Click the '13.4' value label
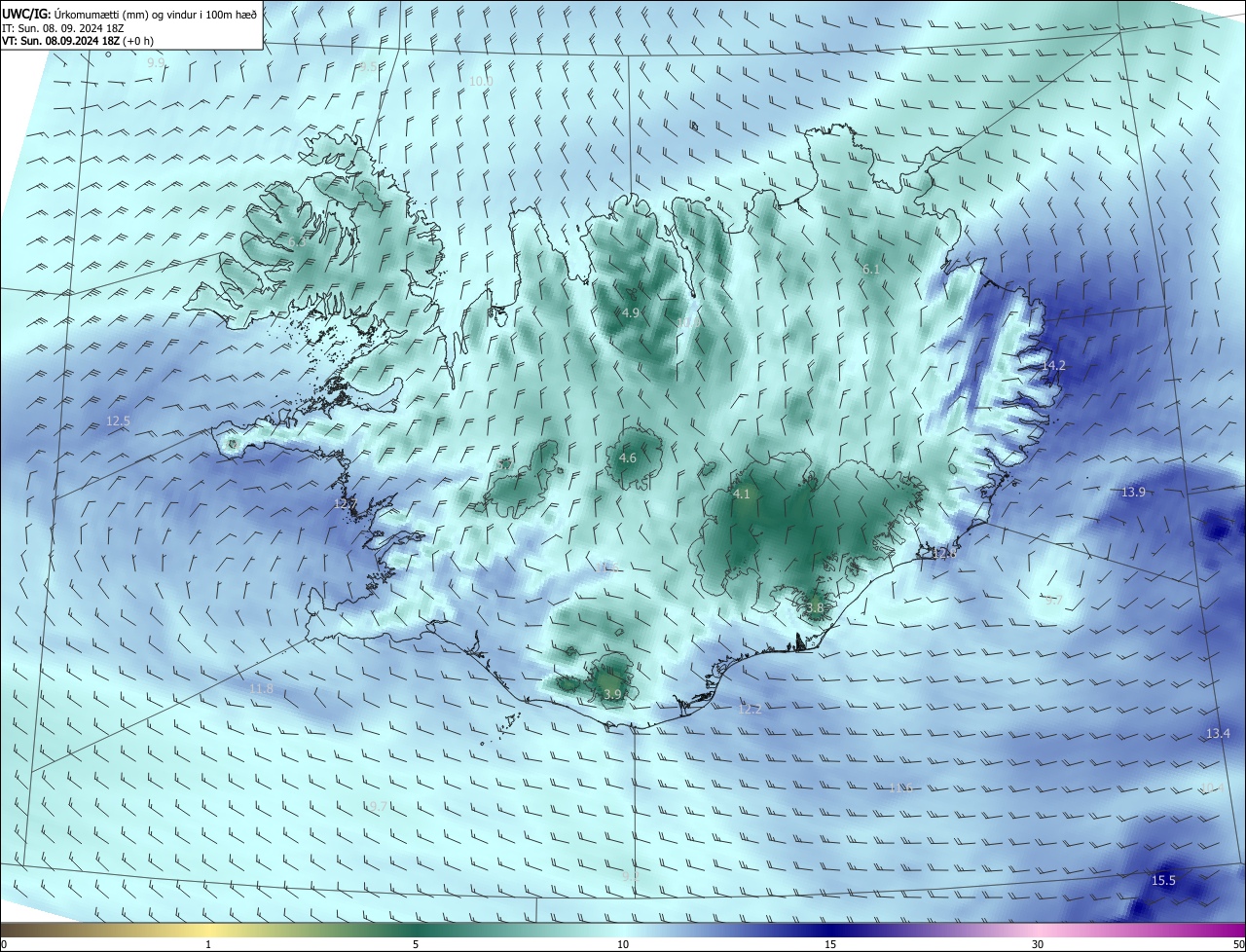 tap(1218, 733)
